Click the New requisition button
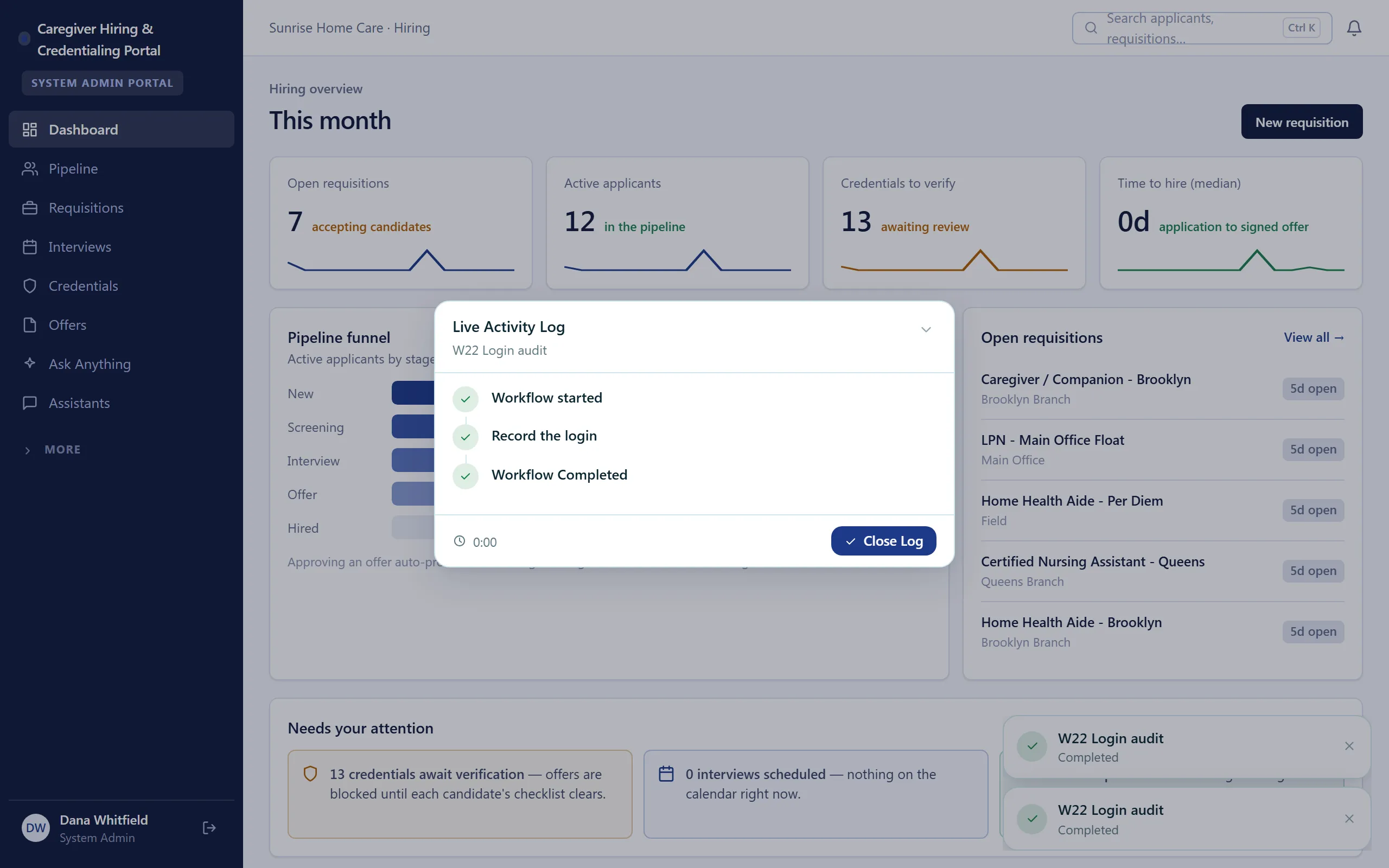 pos(1302,122)
